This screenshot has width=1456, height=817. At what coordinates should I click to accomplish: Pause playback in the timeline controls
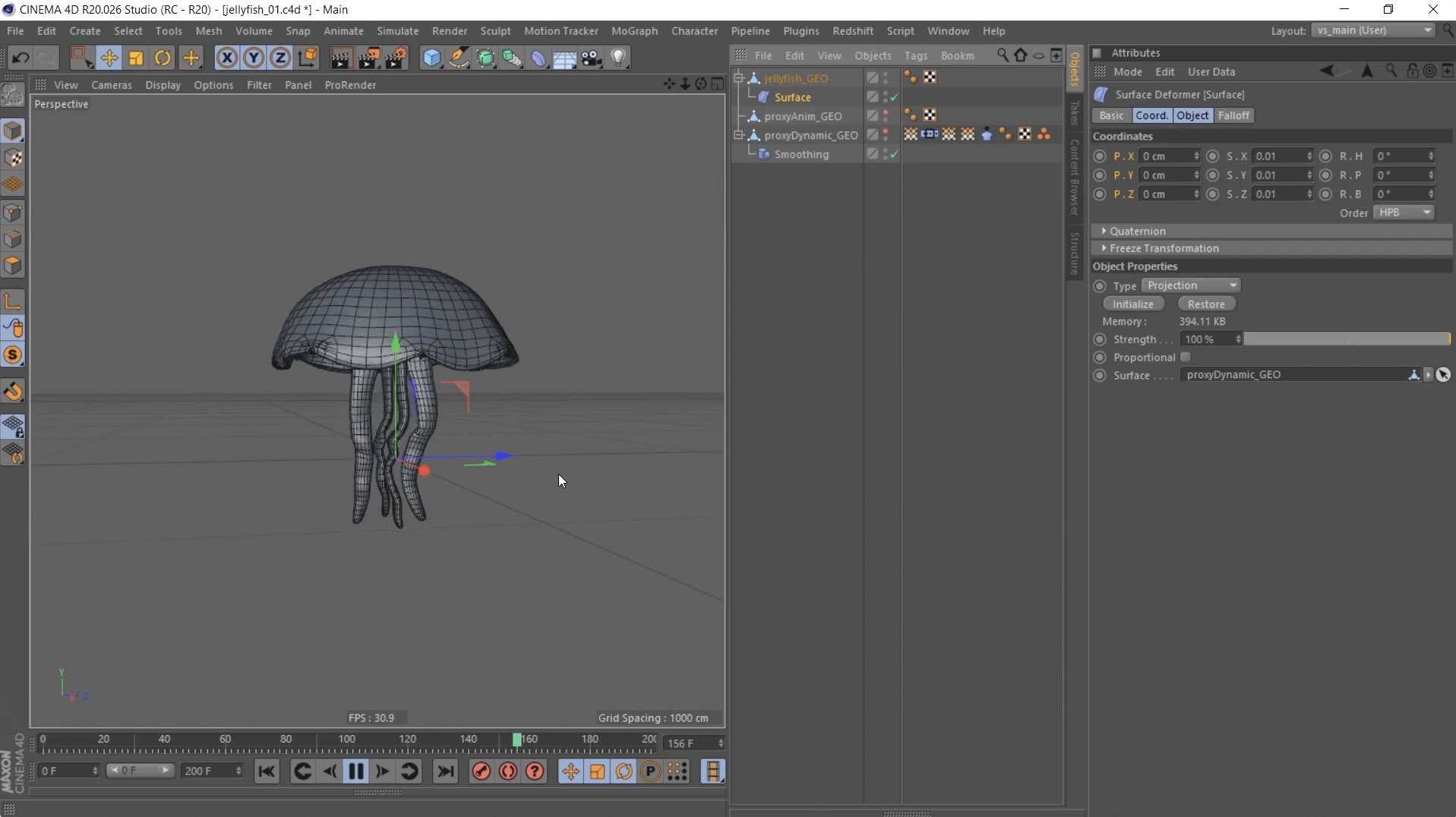coord(356,771)
